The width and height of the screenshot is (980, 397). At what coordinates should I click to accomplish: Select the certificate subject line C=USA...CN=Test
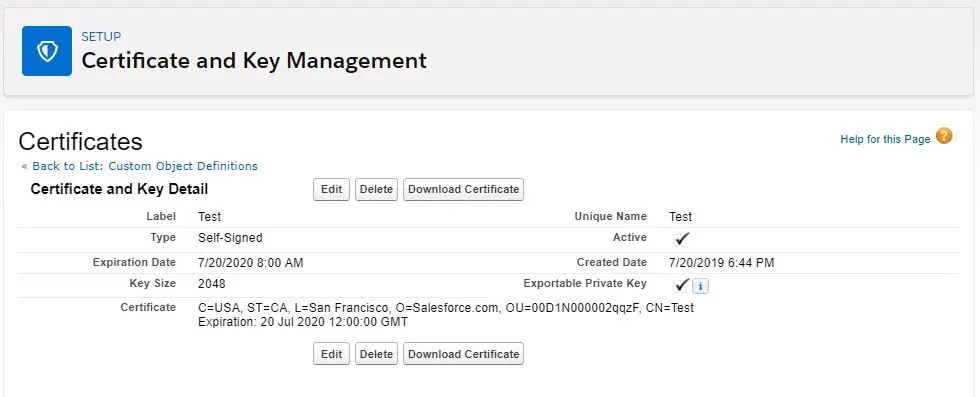(x=446, y=308)
